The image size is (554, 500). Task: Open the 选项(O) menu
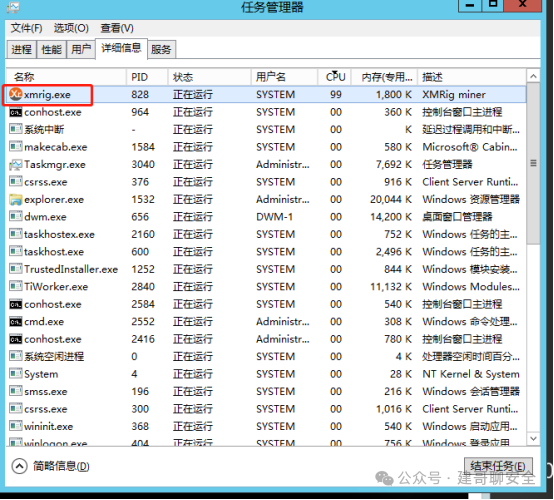click(x=71, y=28)
